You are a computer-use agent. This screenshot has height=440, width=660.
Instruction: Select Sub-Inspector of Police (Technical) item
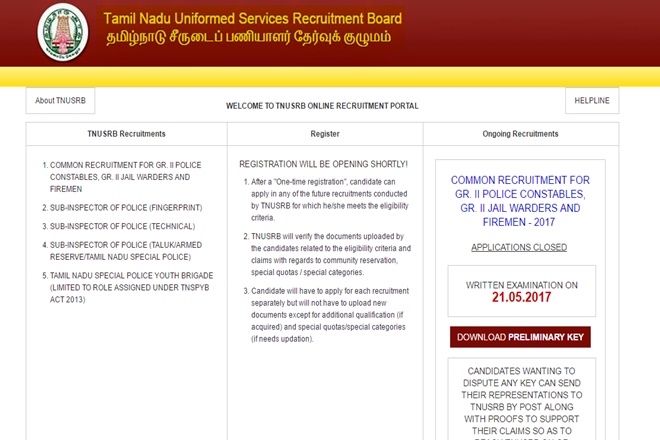point(122,226)
